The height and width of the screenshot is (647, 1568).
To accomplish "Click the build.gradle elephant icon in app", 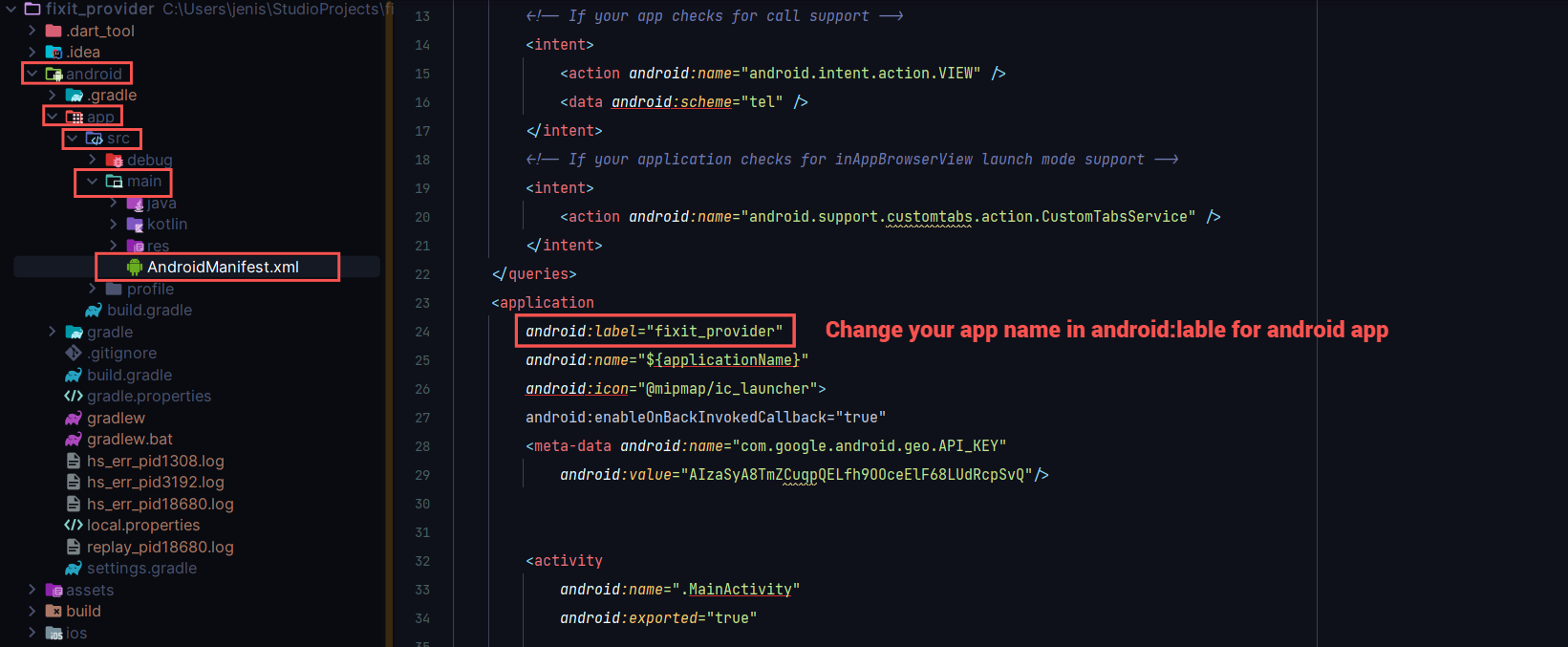I will click(x=94, y=311).
